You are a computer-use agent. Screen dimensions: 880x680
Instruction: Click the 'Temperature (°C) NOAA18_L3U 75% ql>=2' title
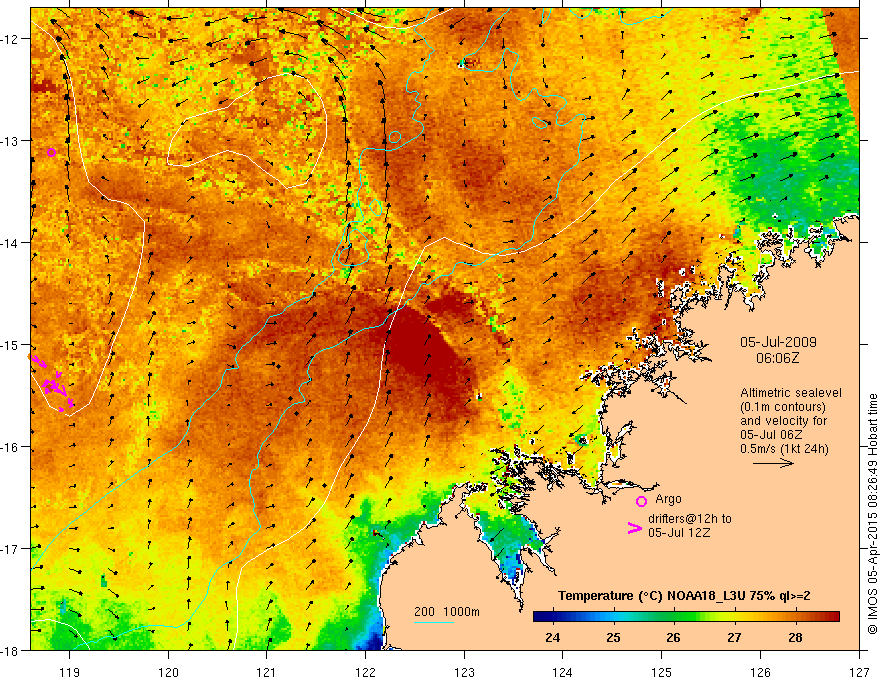click(x=684, y=596)
